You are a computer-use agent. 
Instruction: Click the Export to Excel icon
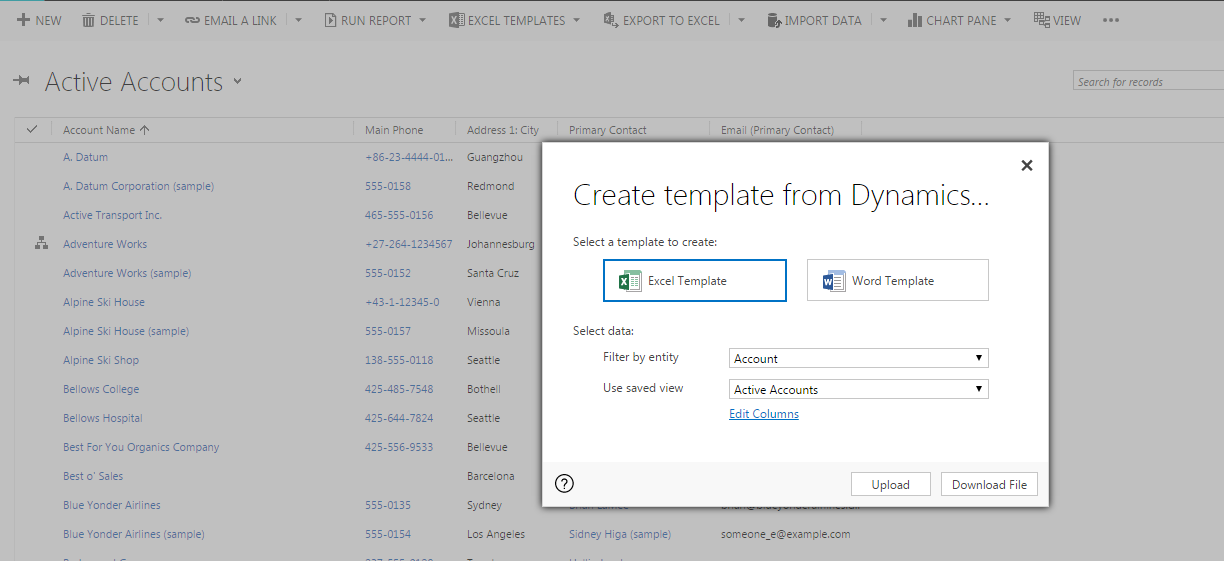coord(610,20)
